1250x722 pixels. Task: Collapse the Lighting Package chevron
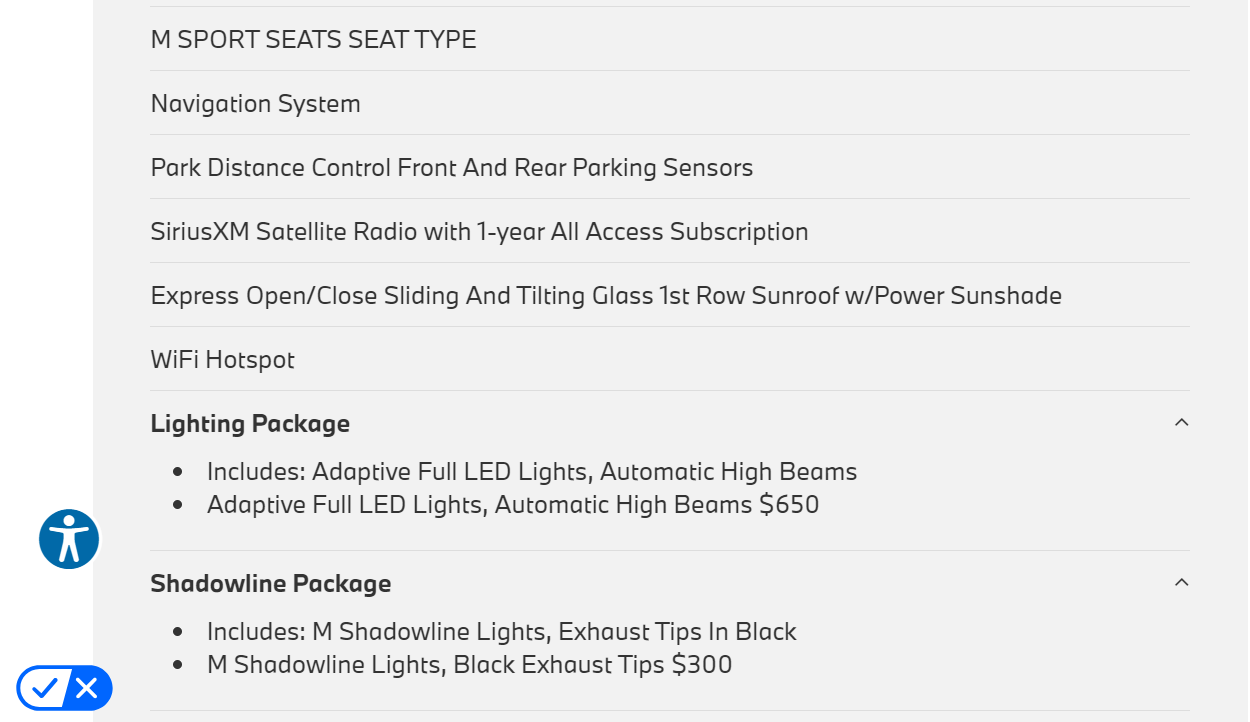coord(1181,423)
